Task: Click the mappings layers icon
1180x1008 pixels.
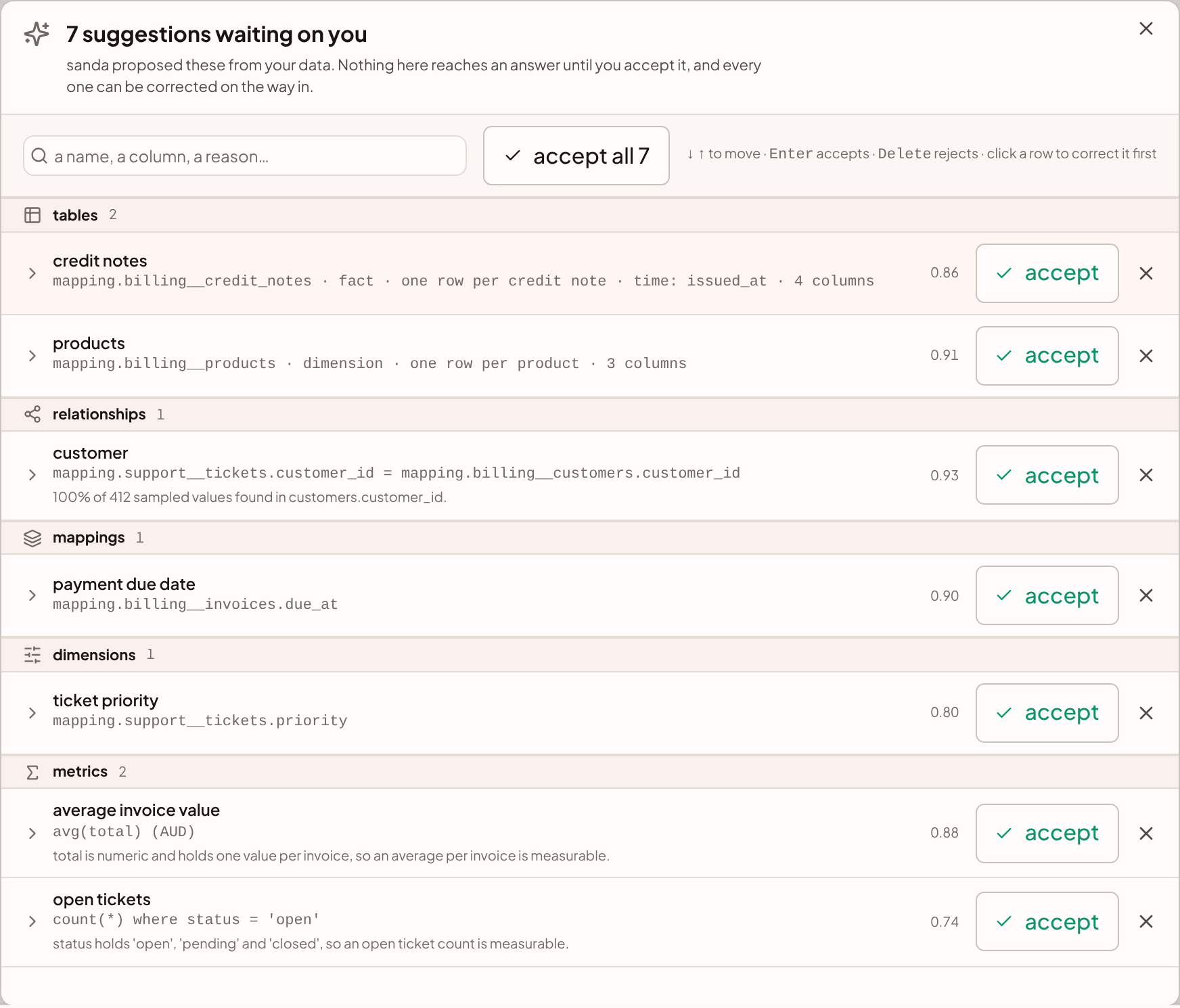Action: pos(32,538)
